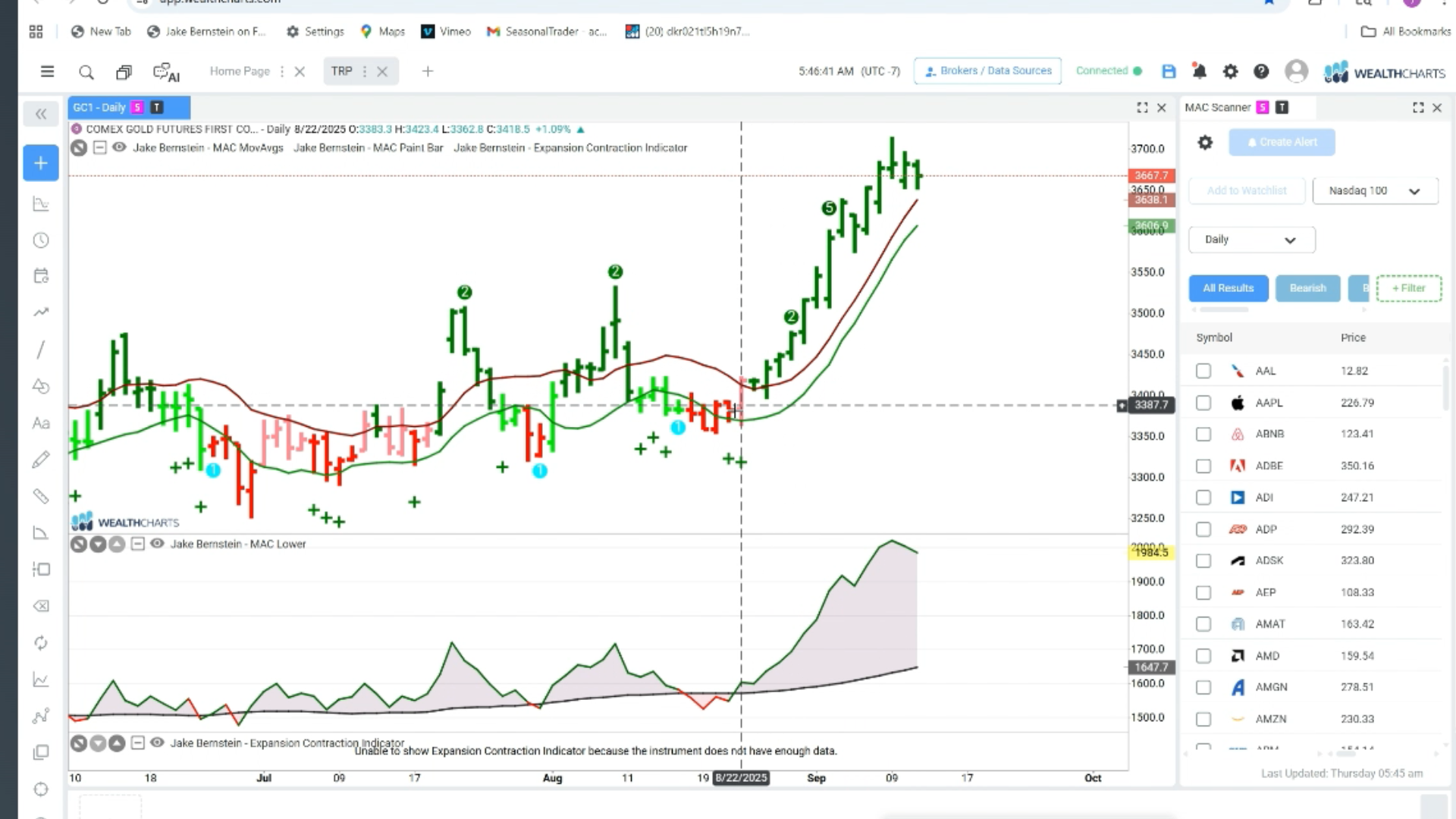Select the ruler measure tool
Image resolution: width=1456 pixels, height=819 pixels.
coord(41,496)
